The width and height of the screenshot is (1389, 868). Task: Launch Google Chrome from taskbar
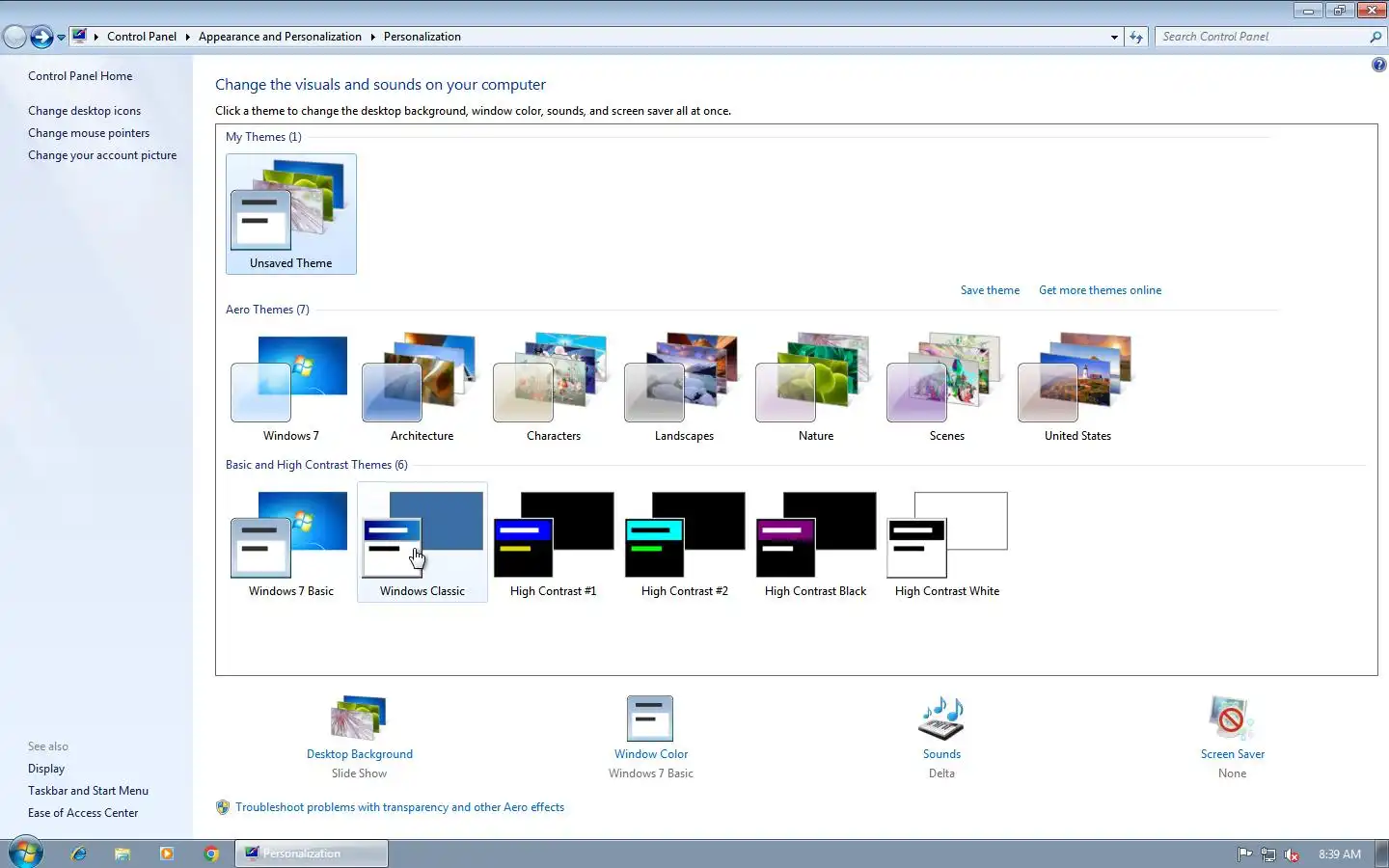(211, 854)
